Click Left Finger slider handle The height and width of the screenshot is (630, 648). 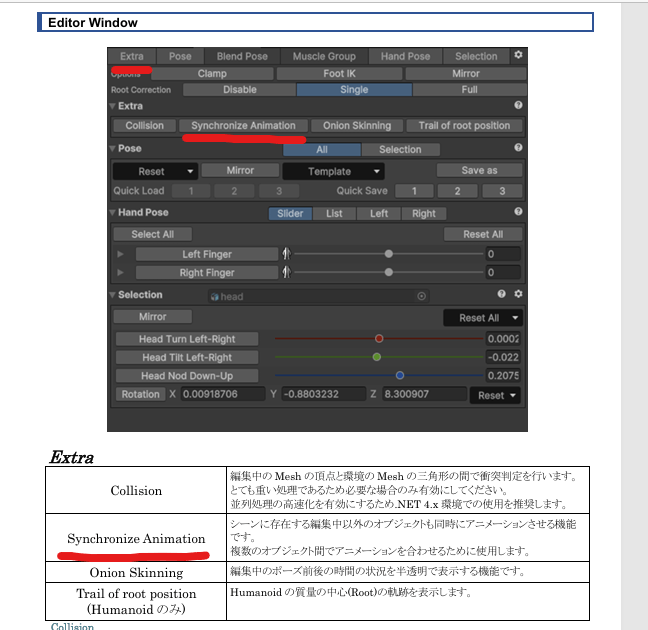(388, 254)
